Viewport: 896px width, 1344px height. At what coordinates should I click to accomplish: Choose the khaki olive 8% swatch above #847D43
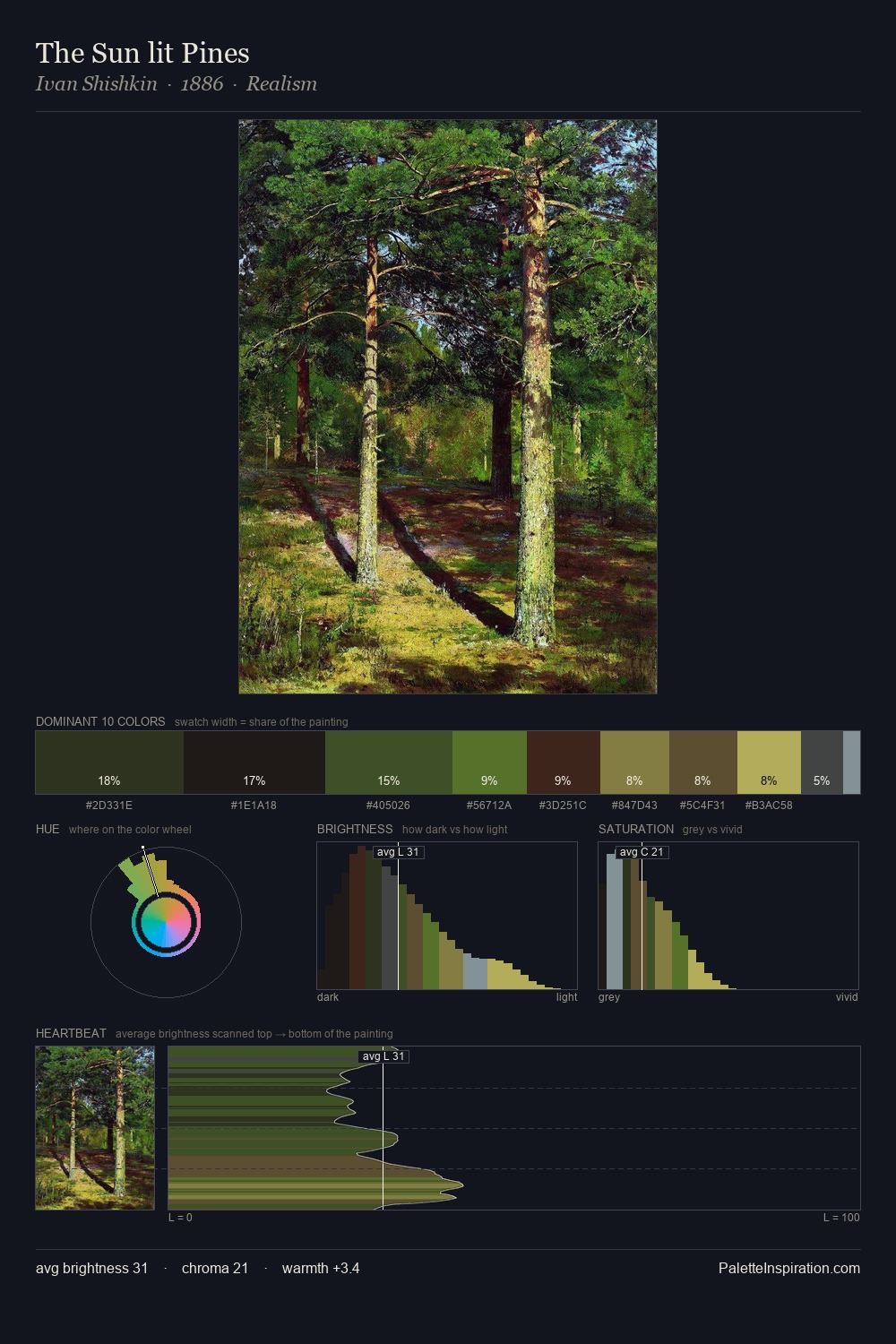coord(634,762)
